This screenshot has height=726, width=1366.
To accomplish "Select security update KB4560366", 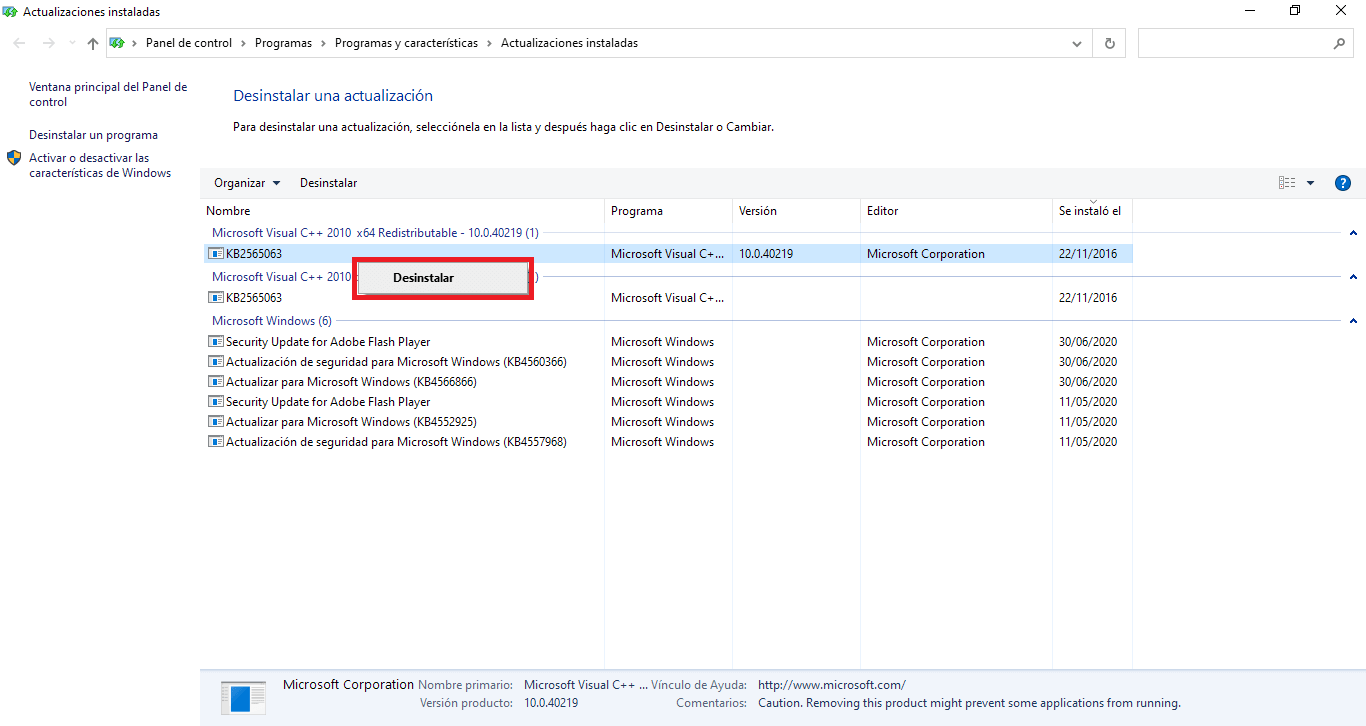I will tap(668, 362).
